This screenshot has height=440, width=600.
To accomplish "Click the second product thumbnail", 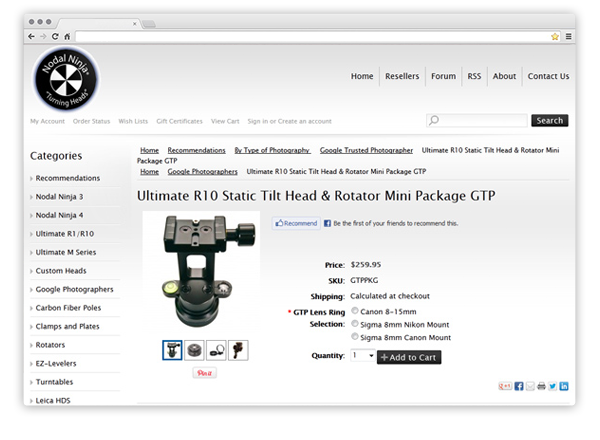I will click(x=194, y=350).
